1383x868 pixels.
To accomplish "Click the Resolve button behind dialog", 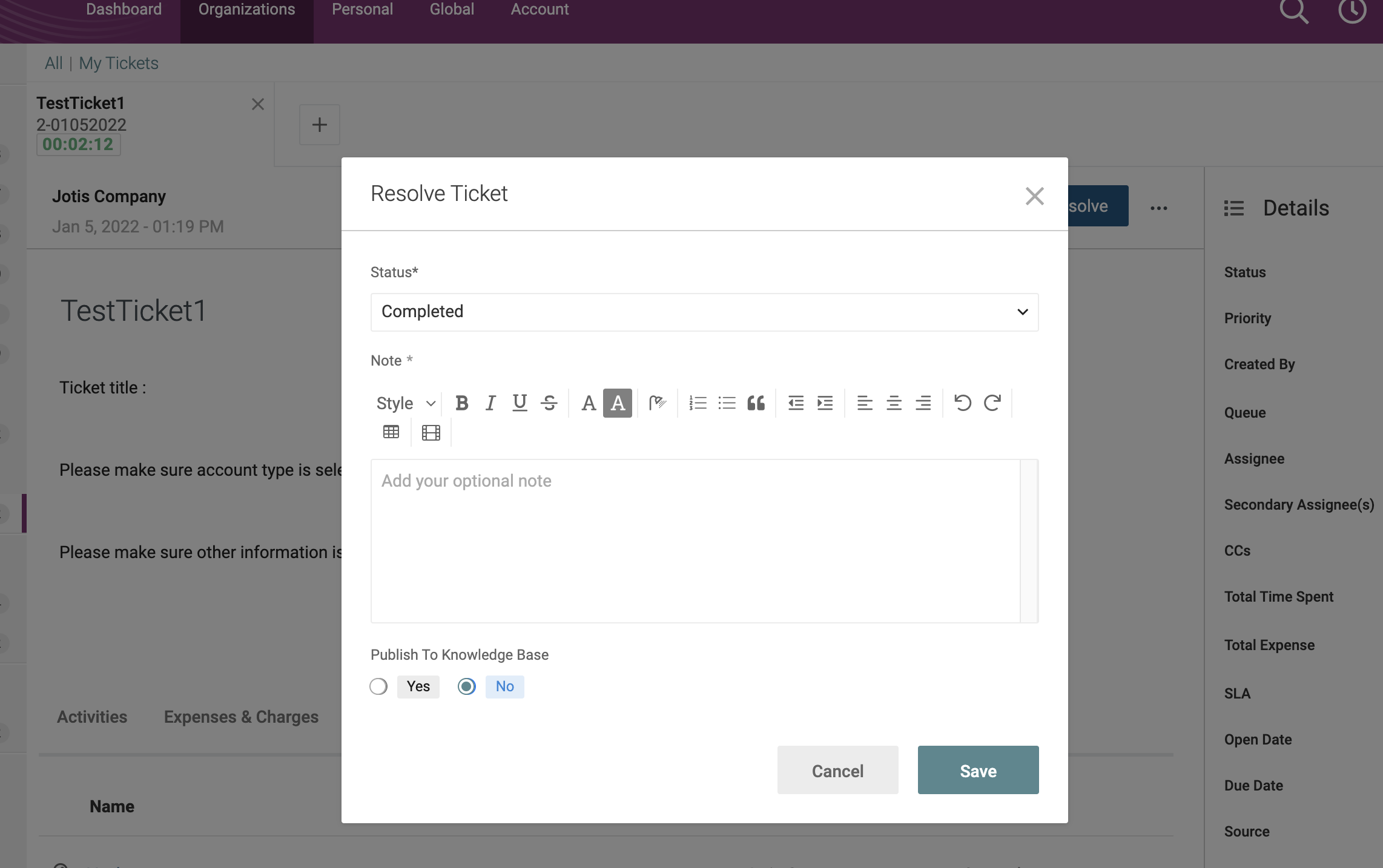I will point(1097,206).
